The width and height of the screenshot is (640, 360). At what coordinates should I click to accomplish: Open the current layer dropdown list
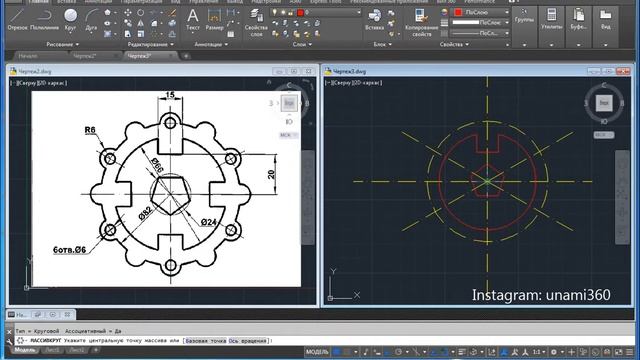(316, 13)
